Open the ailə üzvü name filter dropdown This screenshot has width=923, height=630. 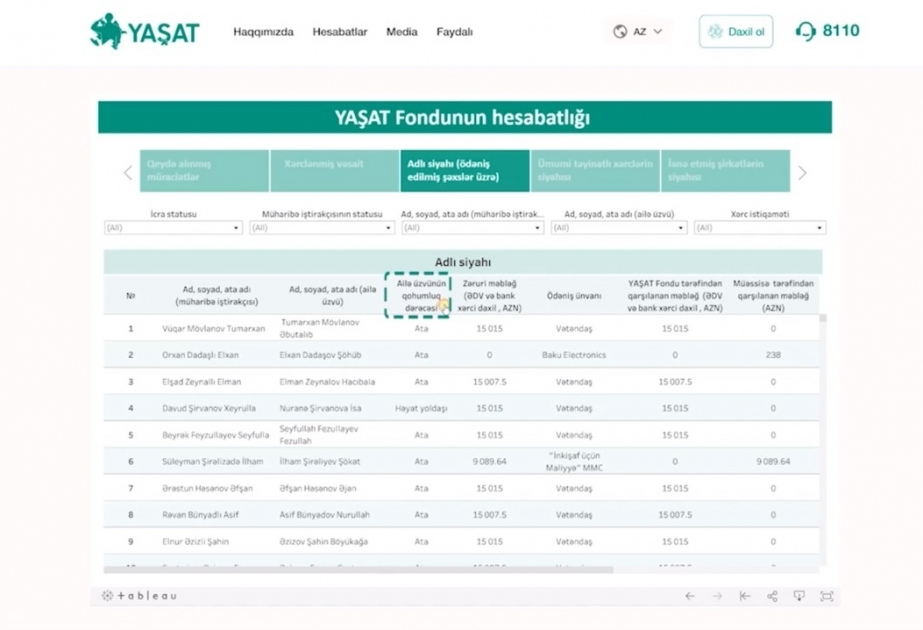[619, 228]
